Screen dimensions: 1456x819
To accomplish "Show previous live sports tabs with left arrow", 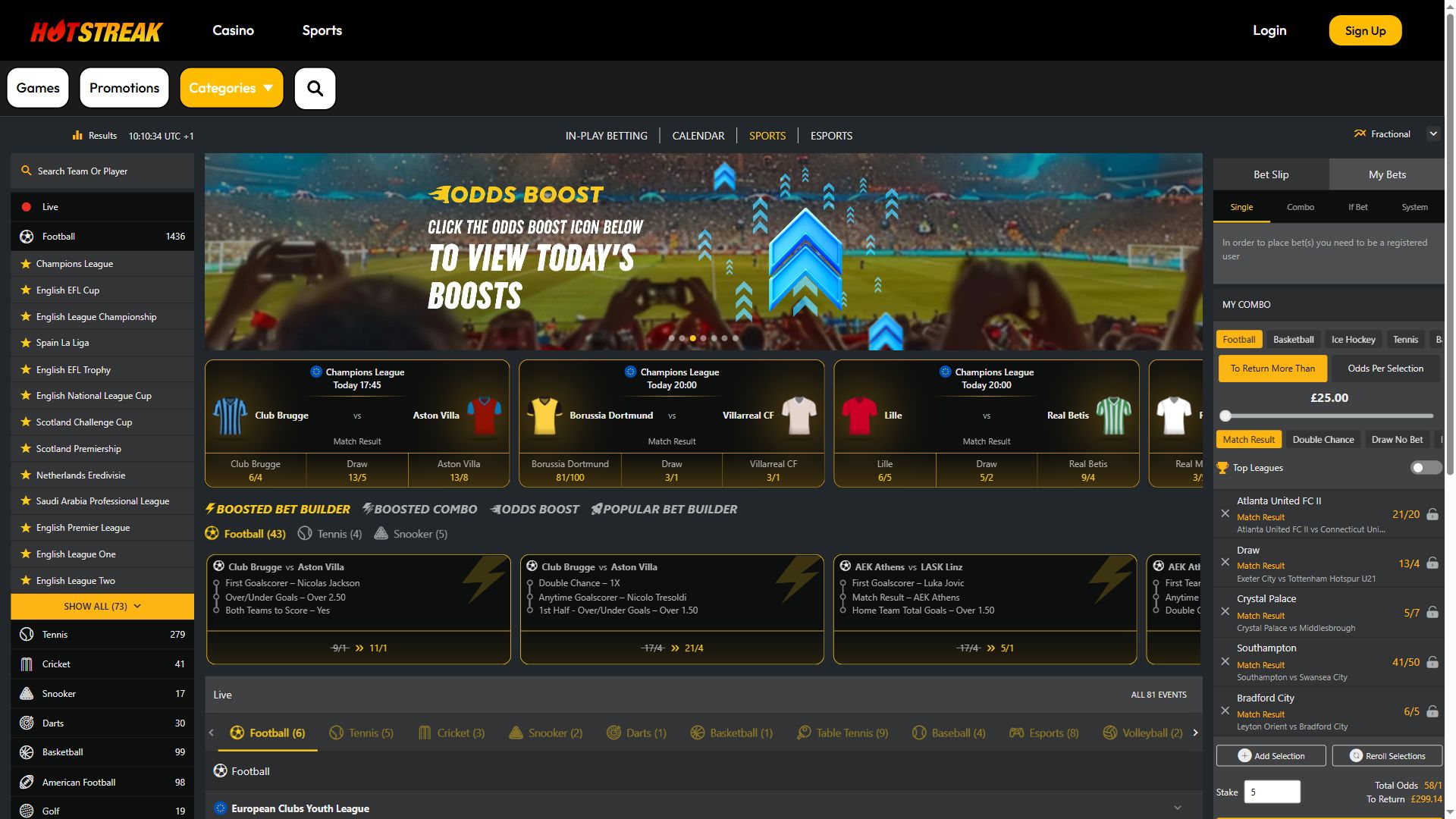I will coord(212,733).
